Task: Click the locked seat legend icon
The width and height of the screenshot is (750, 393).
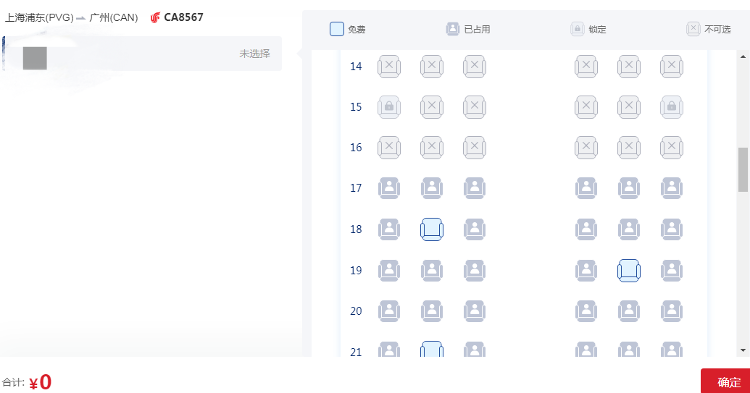Action: [x=577, y=29]
